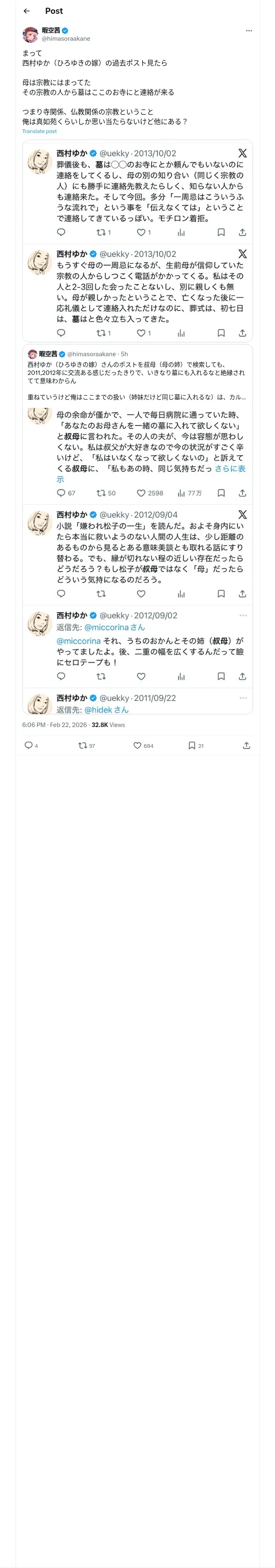Click the X logo on 2012/09/04 embedded tweet
This screenshot has width=275, height=1568.
(x=242, y=515)
